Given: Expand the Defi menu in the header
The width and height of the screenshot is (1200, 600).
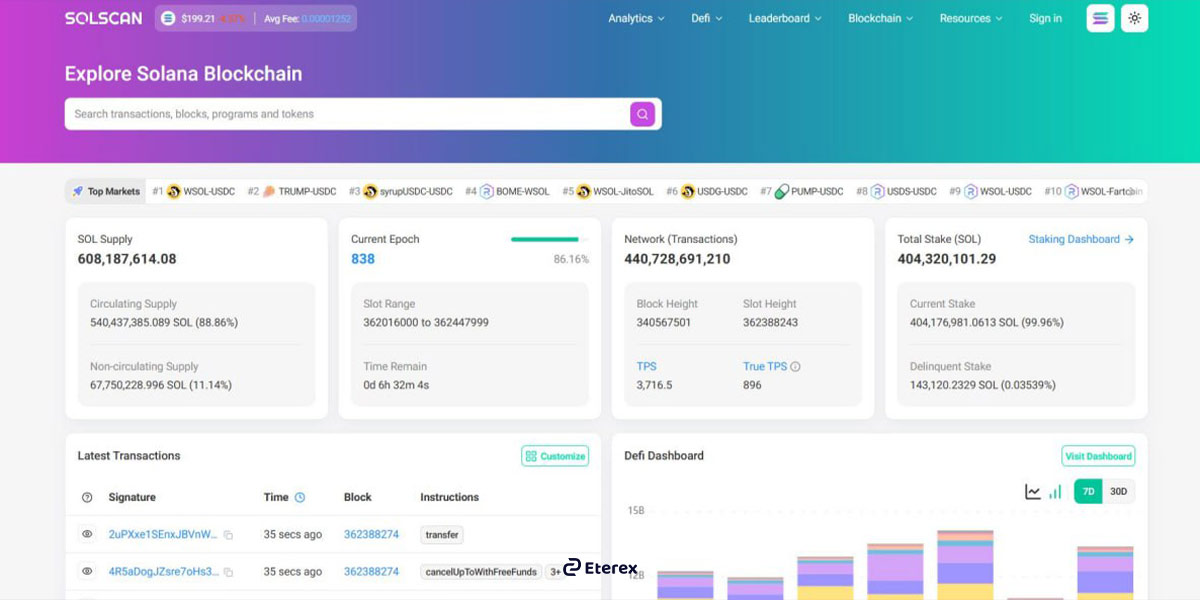Looking at the screenshot, I should (707, 18).
